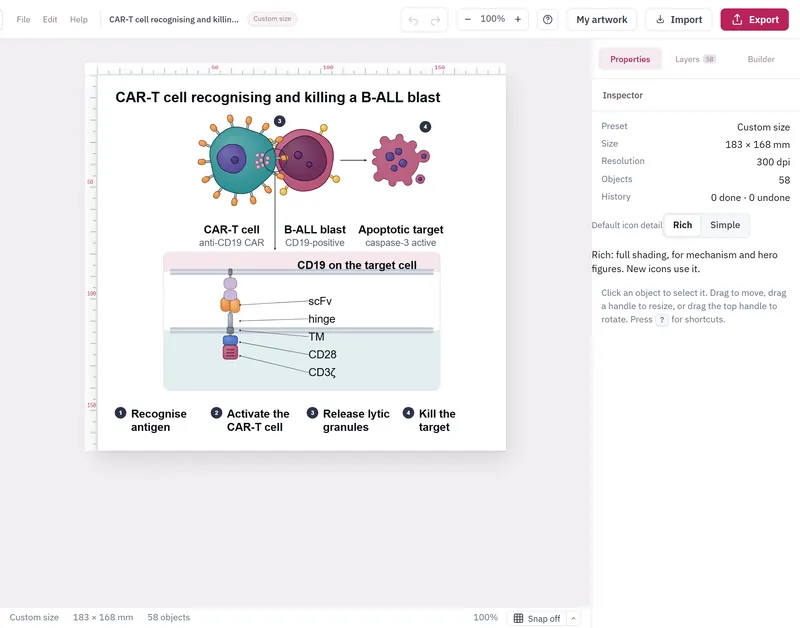Open the help question mark icon
800x628 pixels.
point(547,19)
